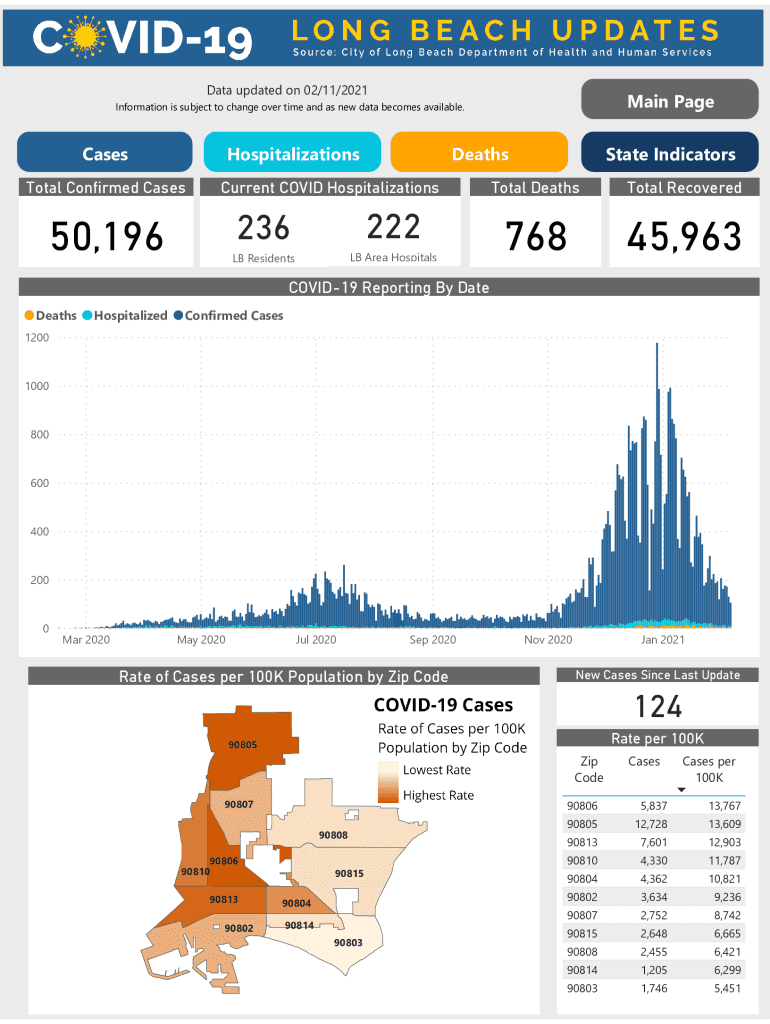Select zip code 90805 on the map
This screenshot has height=1024, width=770.
click(243, 745)
